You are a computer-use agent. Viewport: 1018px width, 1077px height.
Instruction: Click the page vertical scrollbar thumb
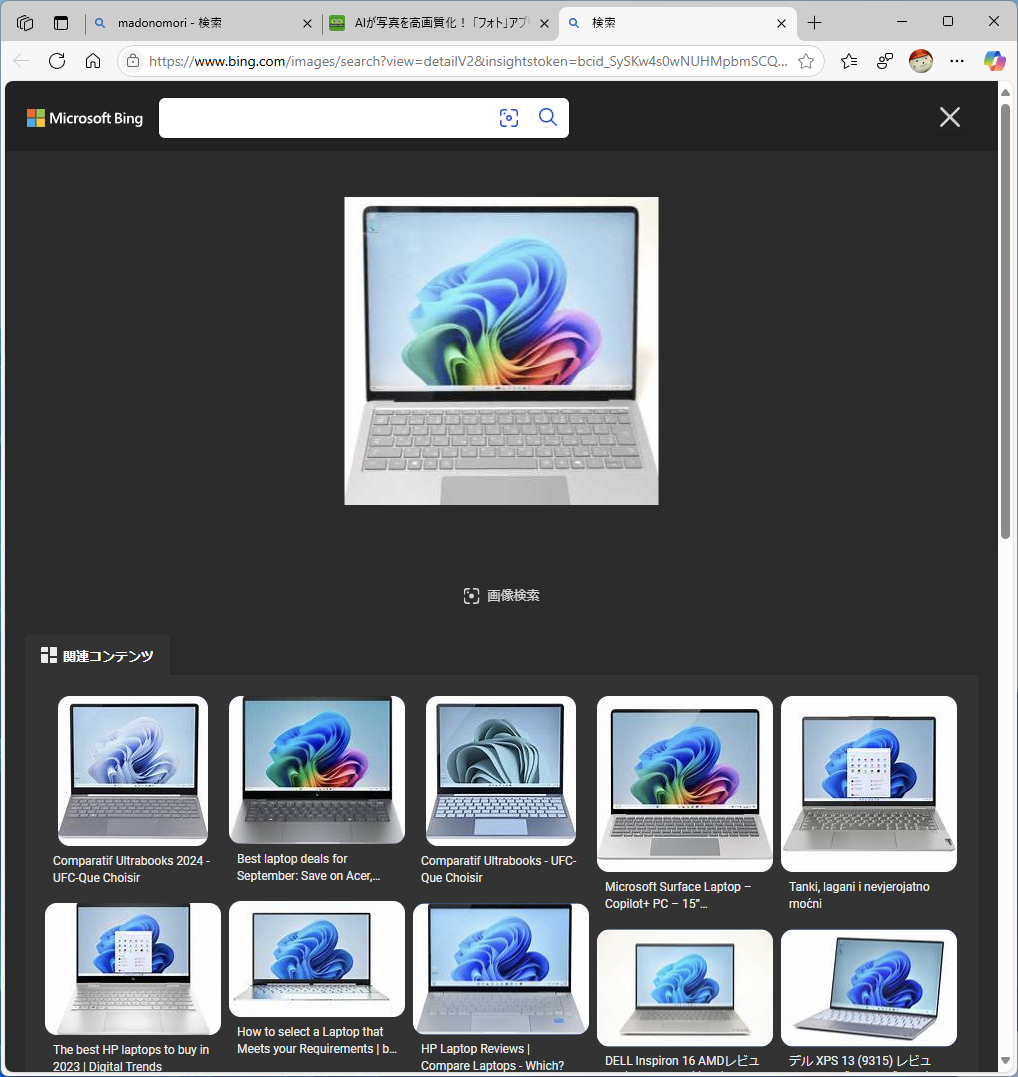click(1005, 321)
